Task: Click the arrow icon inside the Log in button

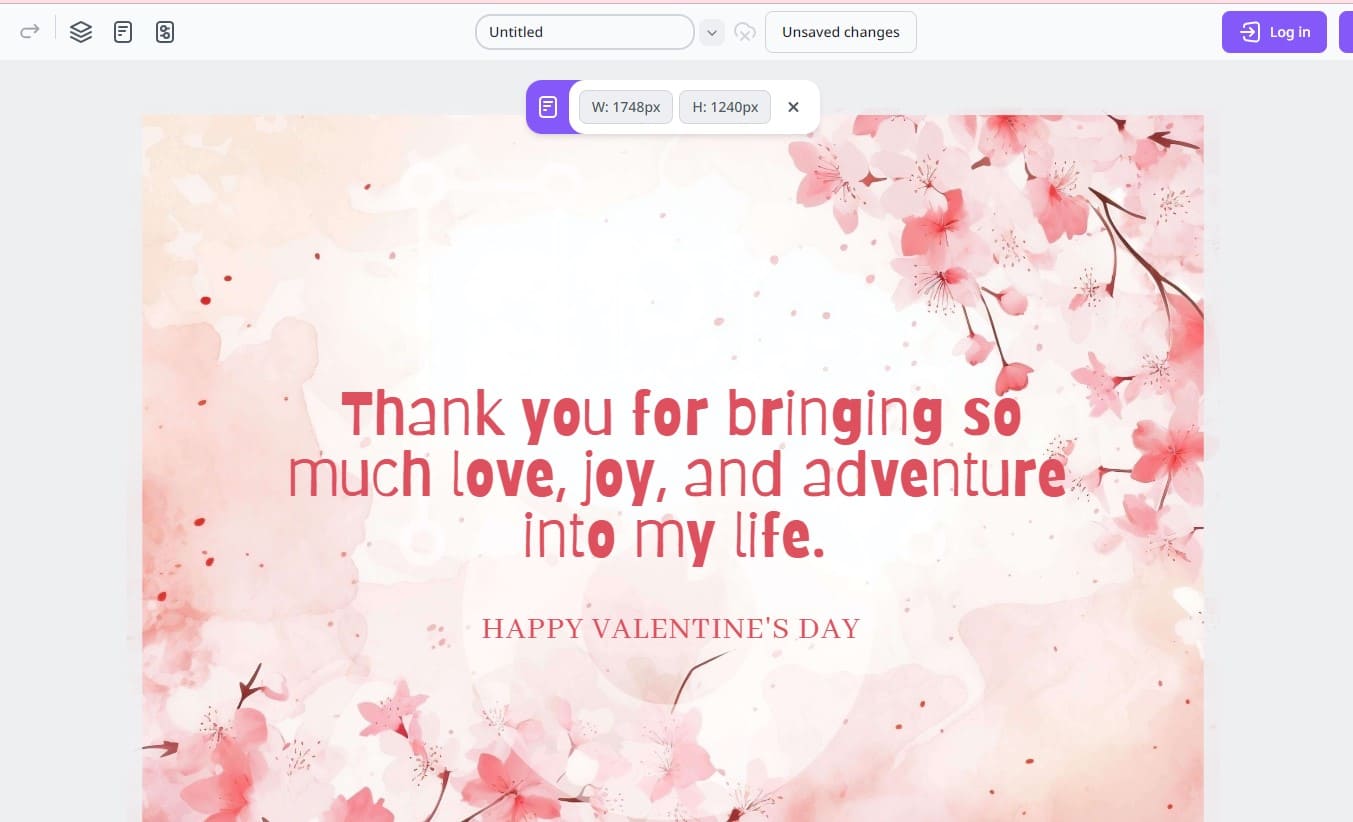Action: (1250, 32)
